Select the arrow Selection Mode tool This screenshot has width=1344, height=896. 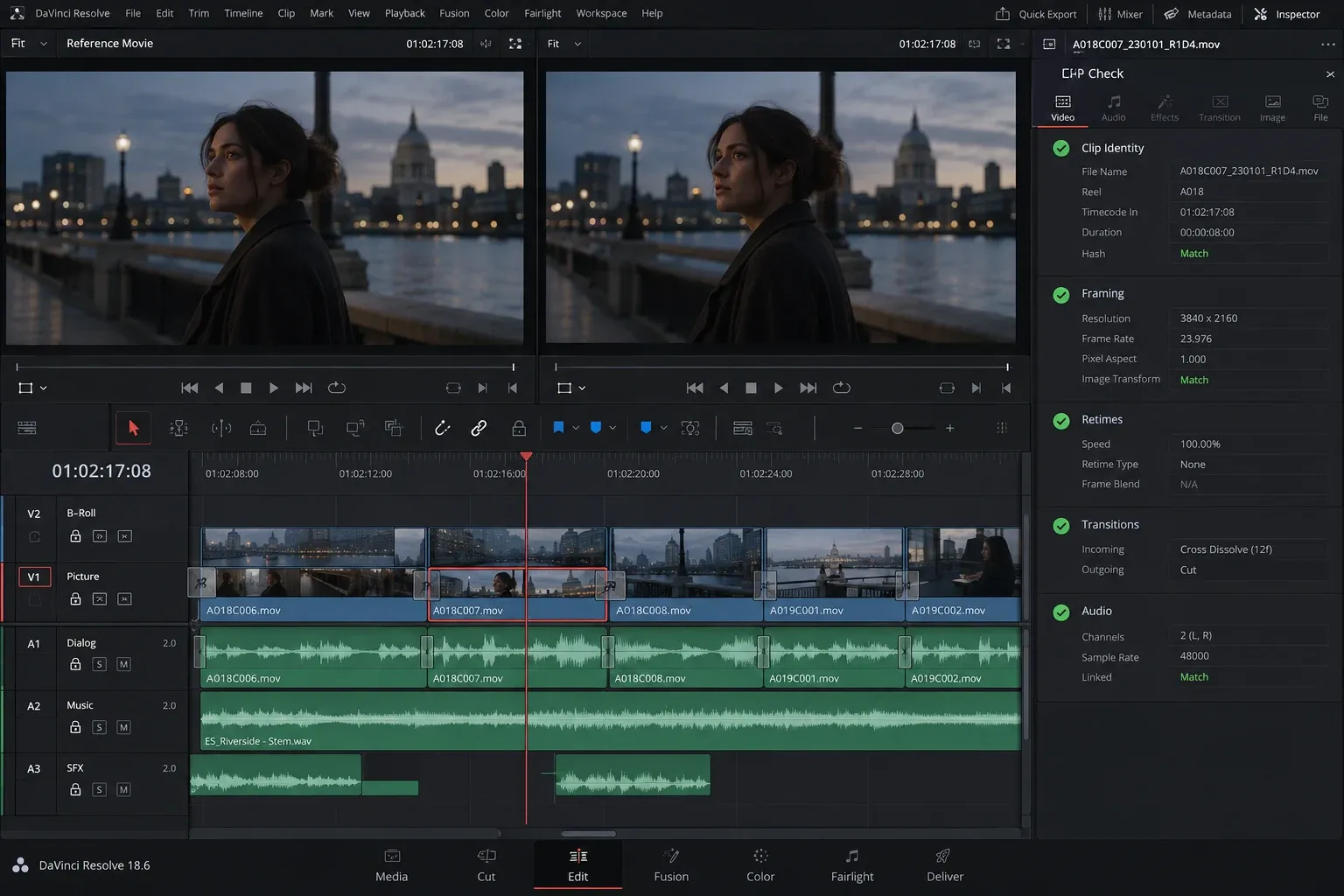(133, 428)
